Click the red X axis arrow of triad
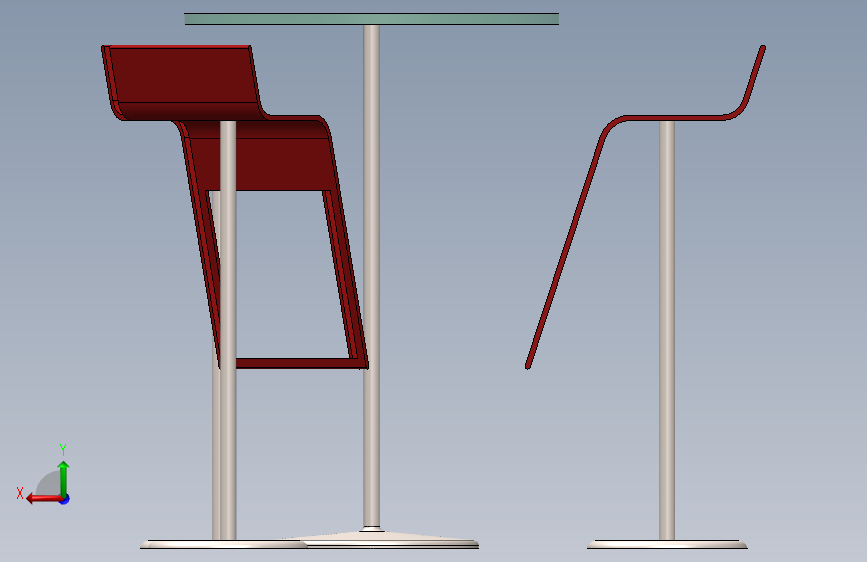Image resolution: width=867 pixels, height=562 pixels. pyautogui.click(x=44, y=499)
